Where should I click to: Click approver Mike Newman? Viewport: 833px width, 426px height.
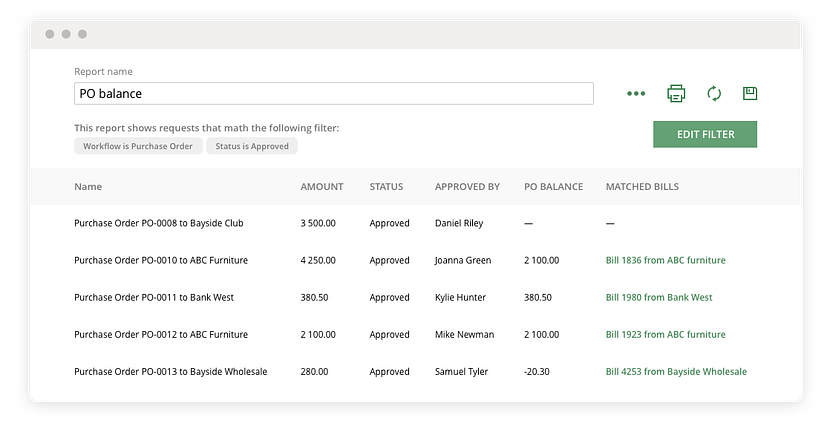click(464, 335)
